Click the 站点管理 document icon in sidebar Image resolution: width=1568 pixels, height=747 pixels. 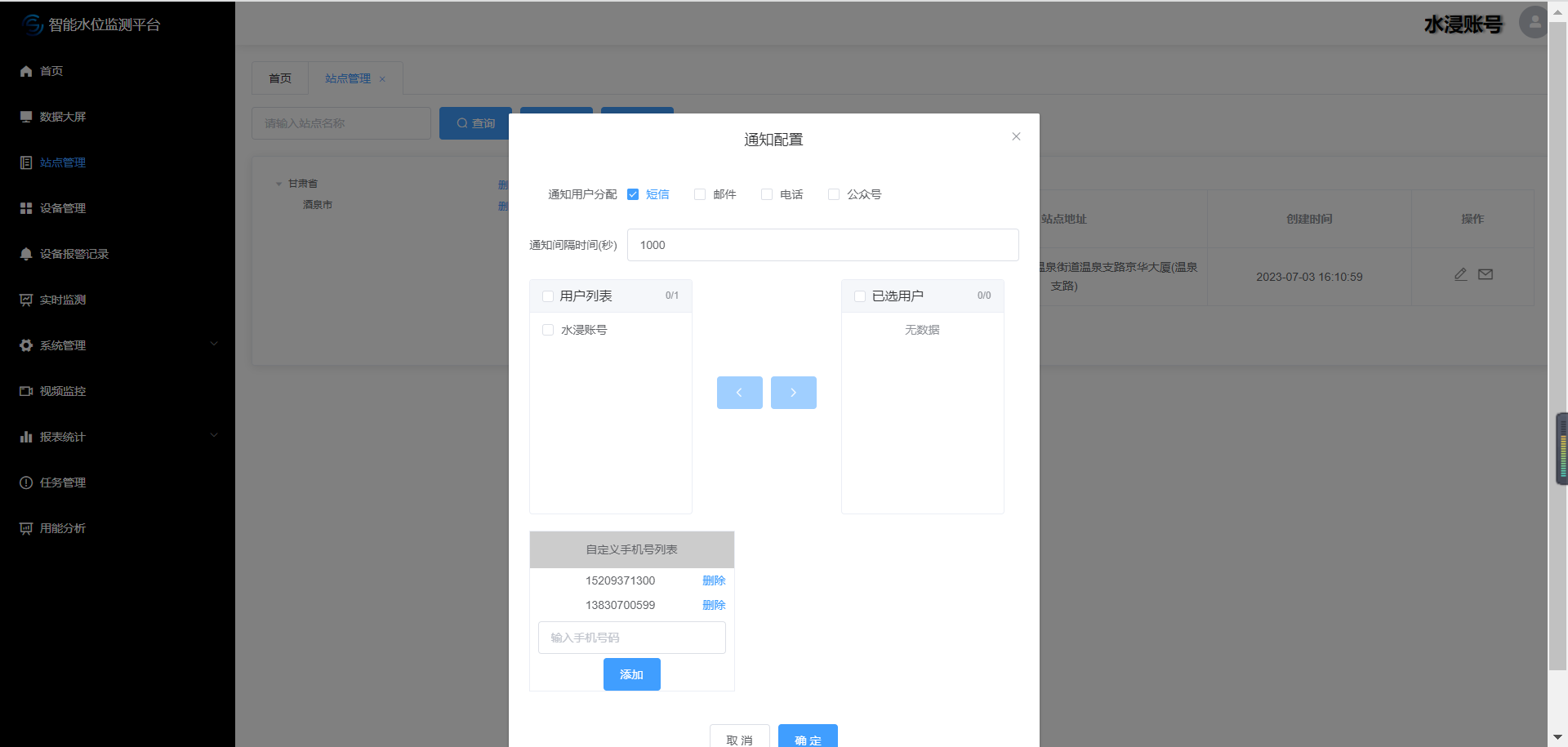pos(26,162)
